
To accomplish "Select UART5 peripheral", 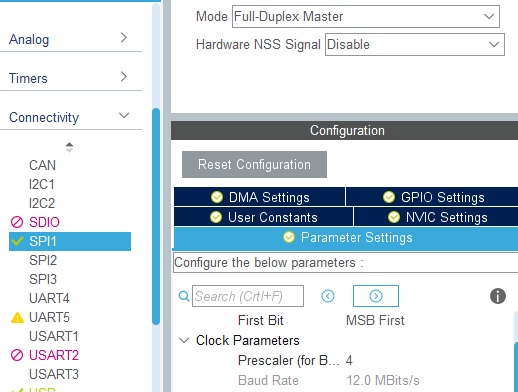I will 49,317.
